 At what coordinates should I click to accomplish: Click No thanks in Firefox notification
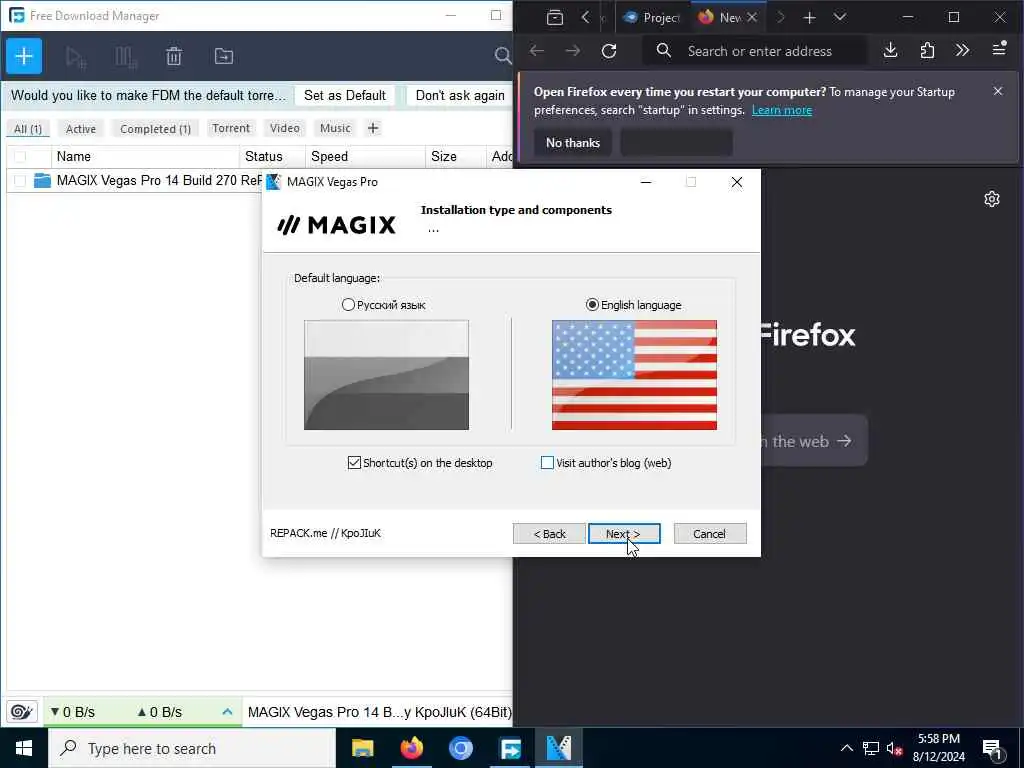tap(573, 142)
